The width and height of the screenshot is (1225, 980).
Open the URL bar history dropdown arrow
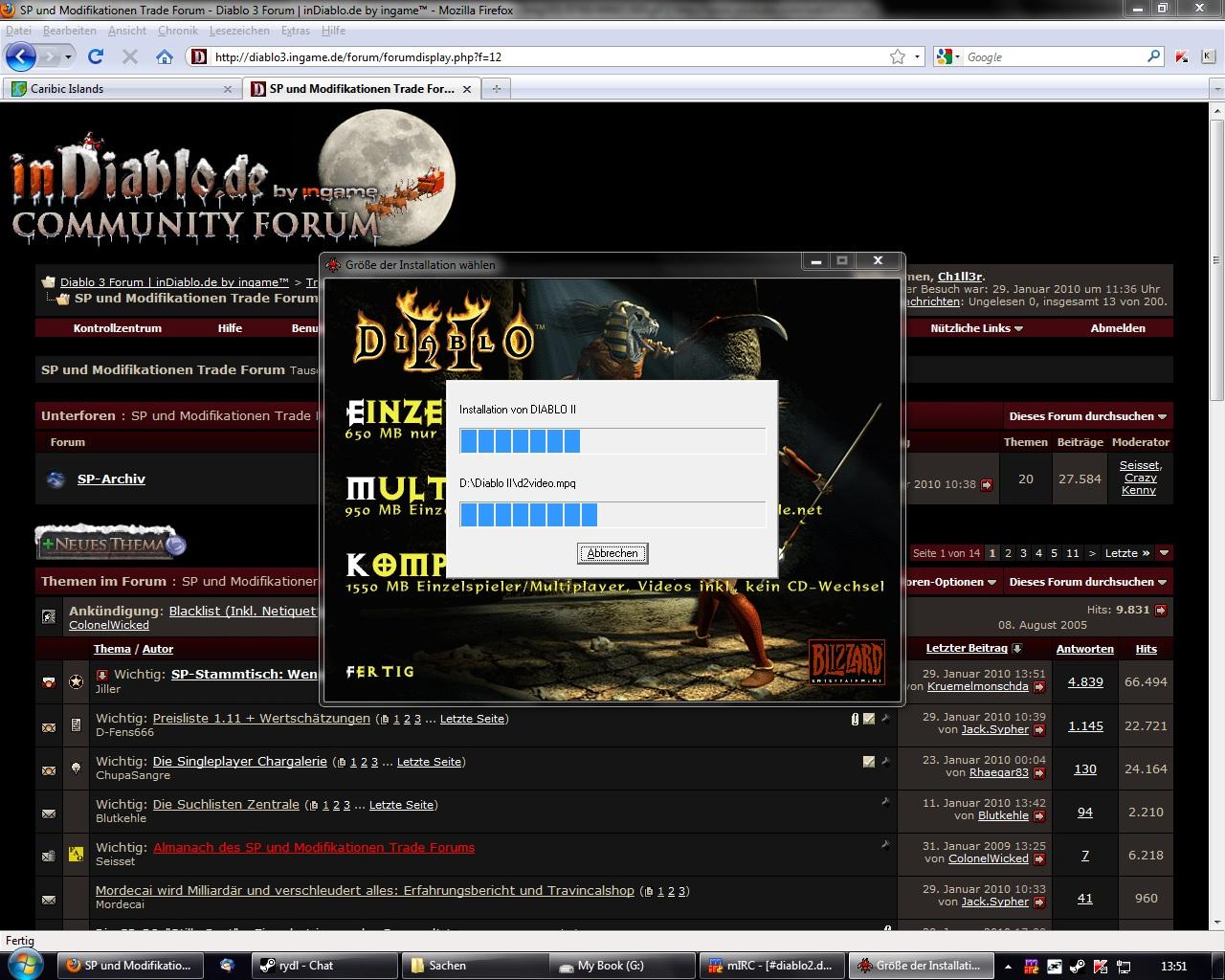[917, 56]
